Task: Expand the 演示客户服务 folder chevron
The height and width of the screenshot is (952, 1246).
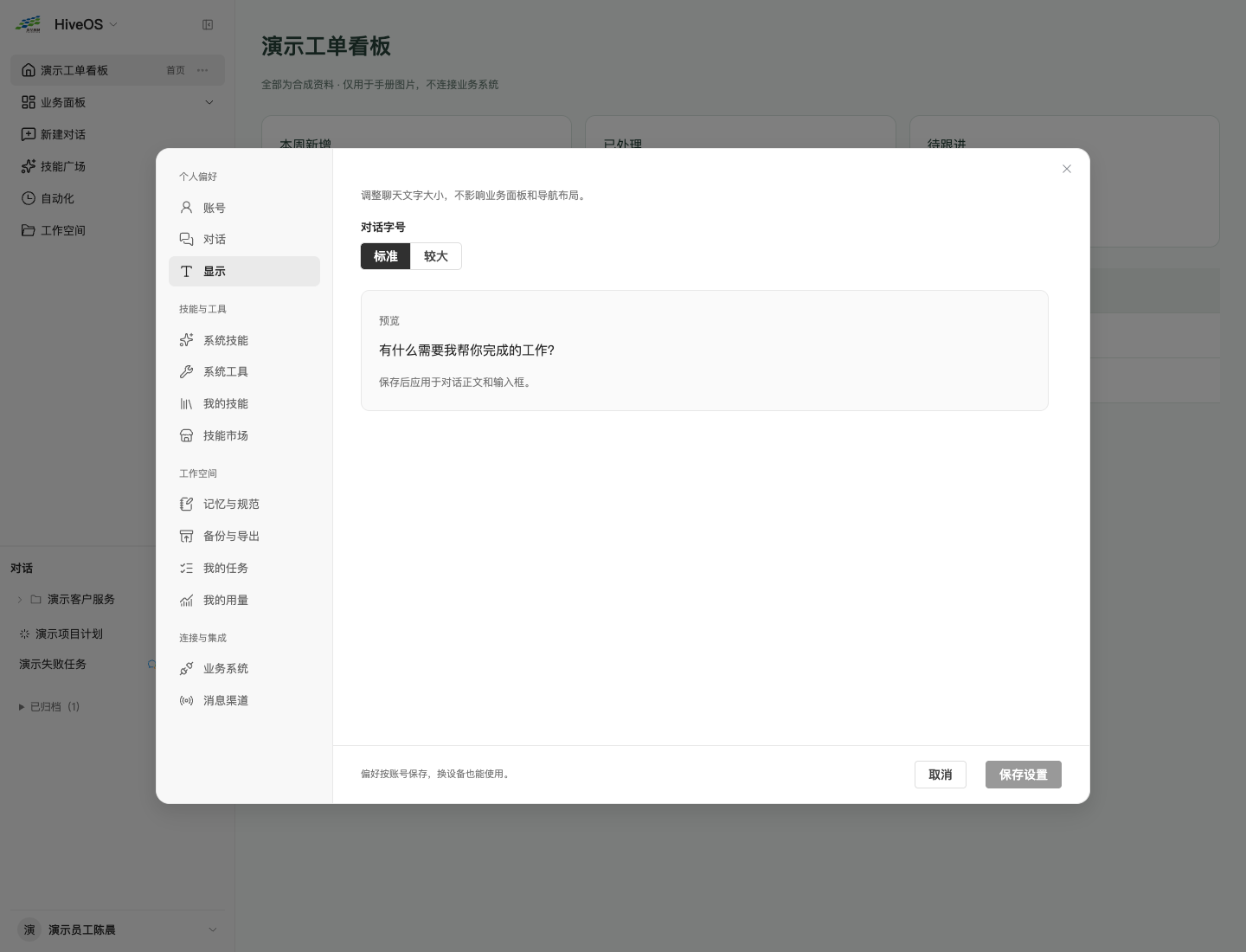Action: (x=20, y=599)
